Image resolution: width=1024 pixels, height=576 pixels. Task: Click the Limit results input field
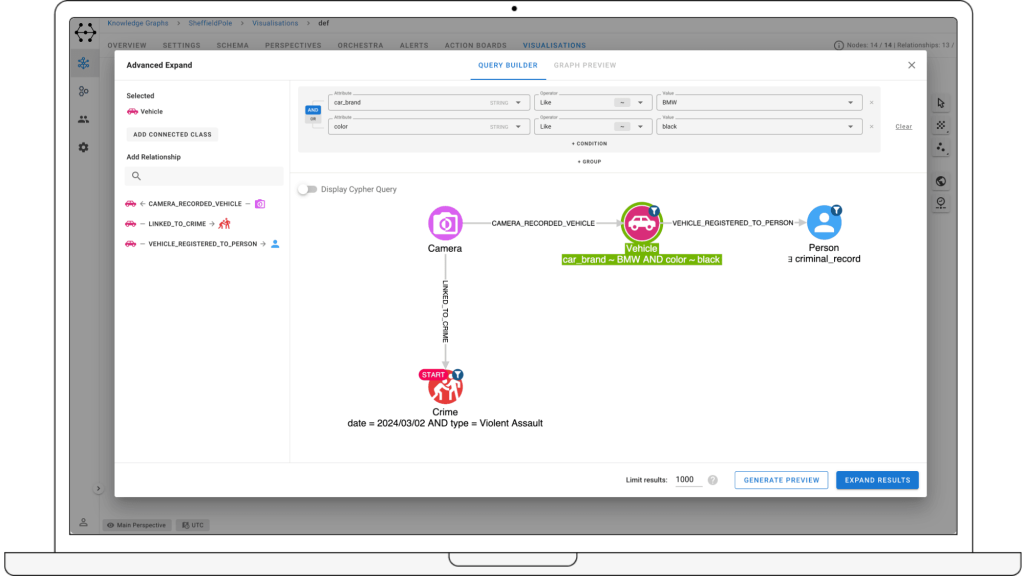click(688, 479)
